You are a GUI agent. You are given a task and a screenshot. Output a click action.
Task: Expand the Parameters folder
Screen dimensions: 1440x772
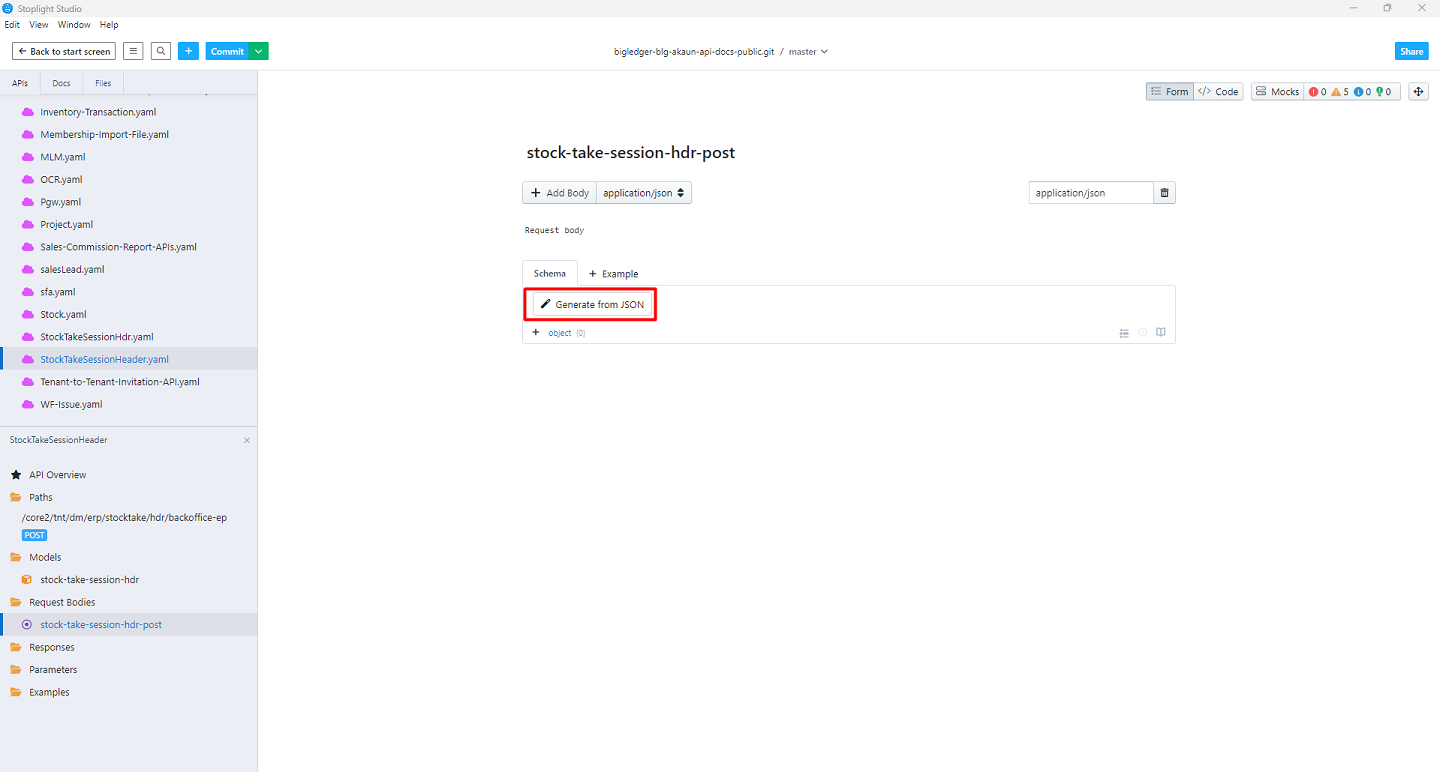point(53,670)
